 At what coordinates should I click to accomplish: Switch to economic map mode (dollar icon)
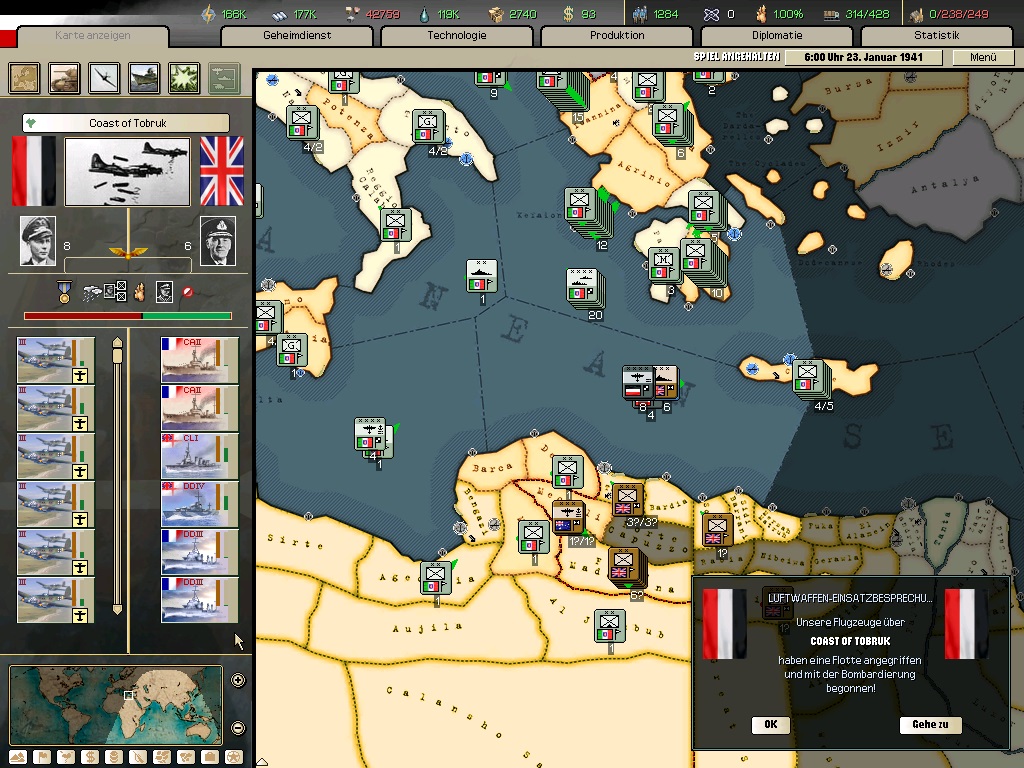pos(90,757)
